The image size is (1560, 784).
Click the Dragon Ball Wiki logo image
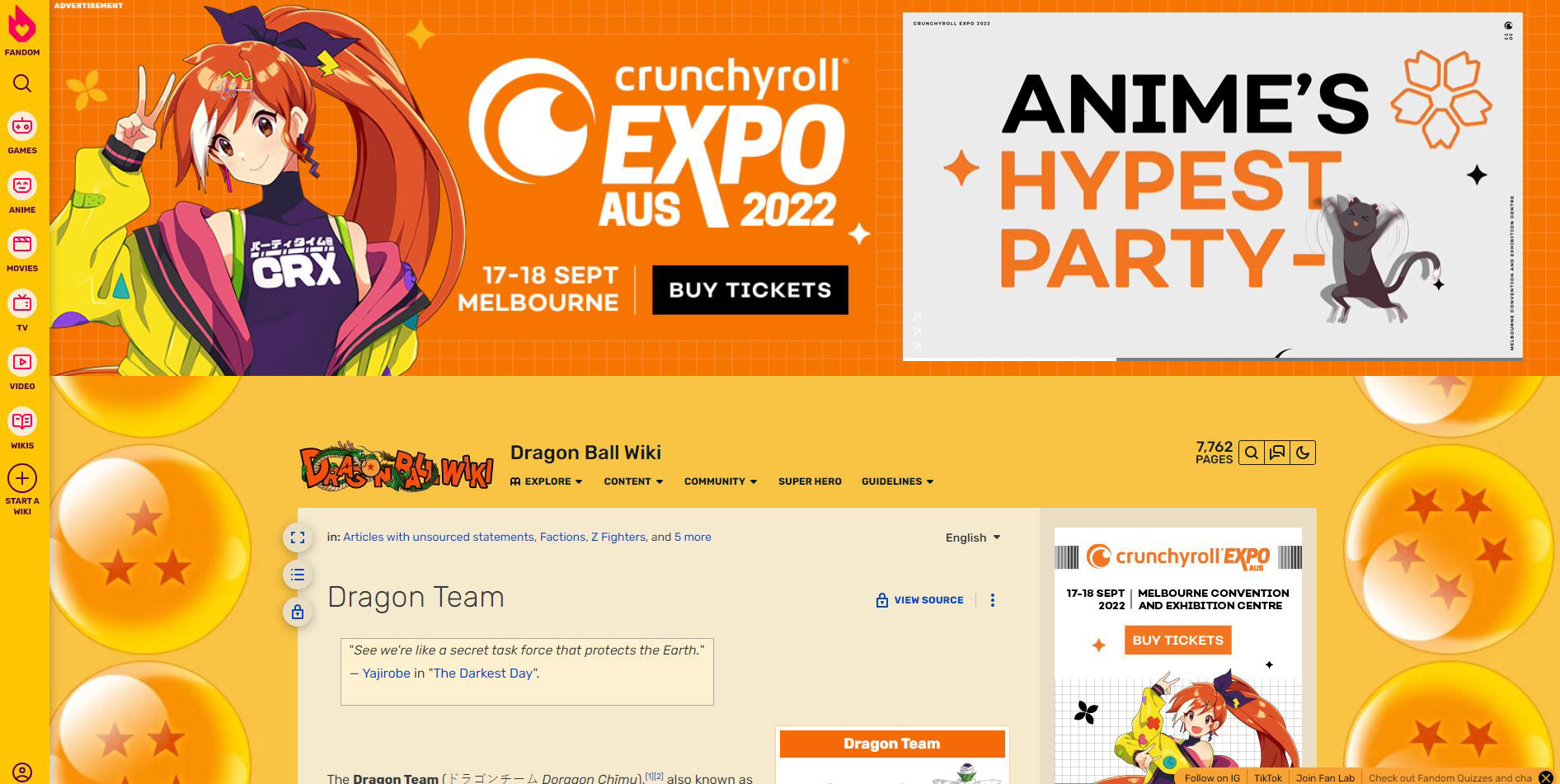click(x=397, y=467)
